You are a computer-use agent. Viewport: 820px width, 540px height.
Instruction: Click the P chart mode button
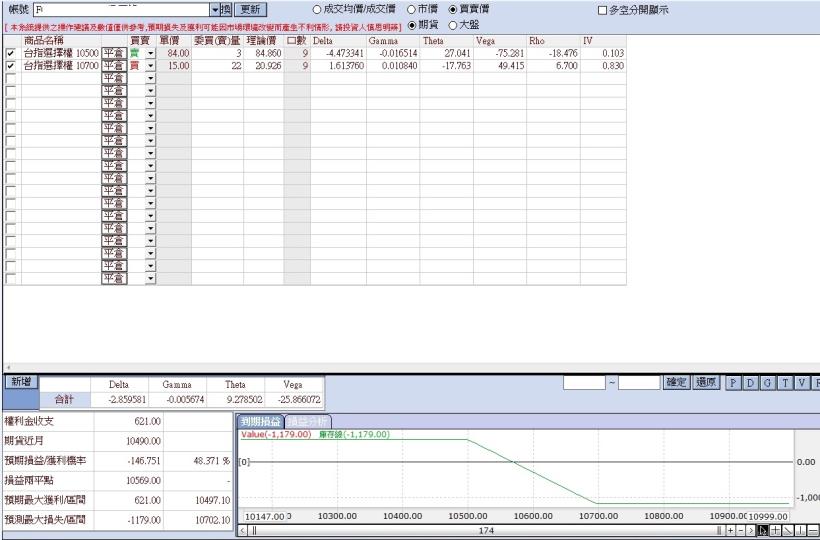[x=733, y=383]
